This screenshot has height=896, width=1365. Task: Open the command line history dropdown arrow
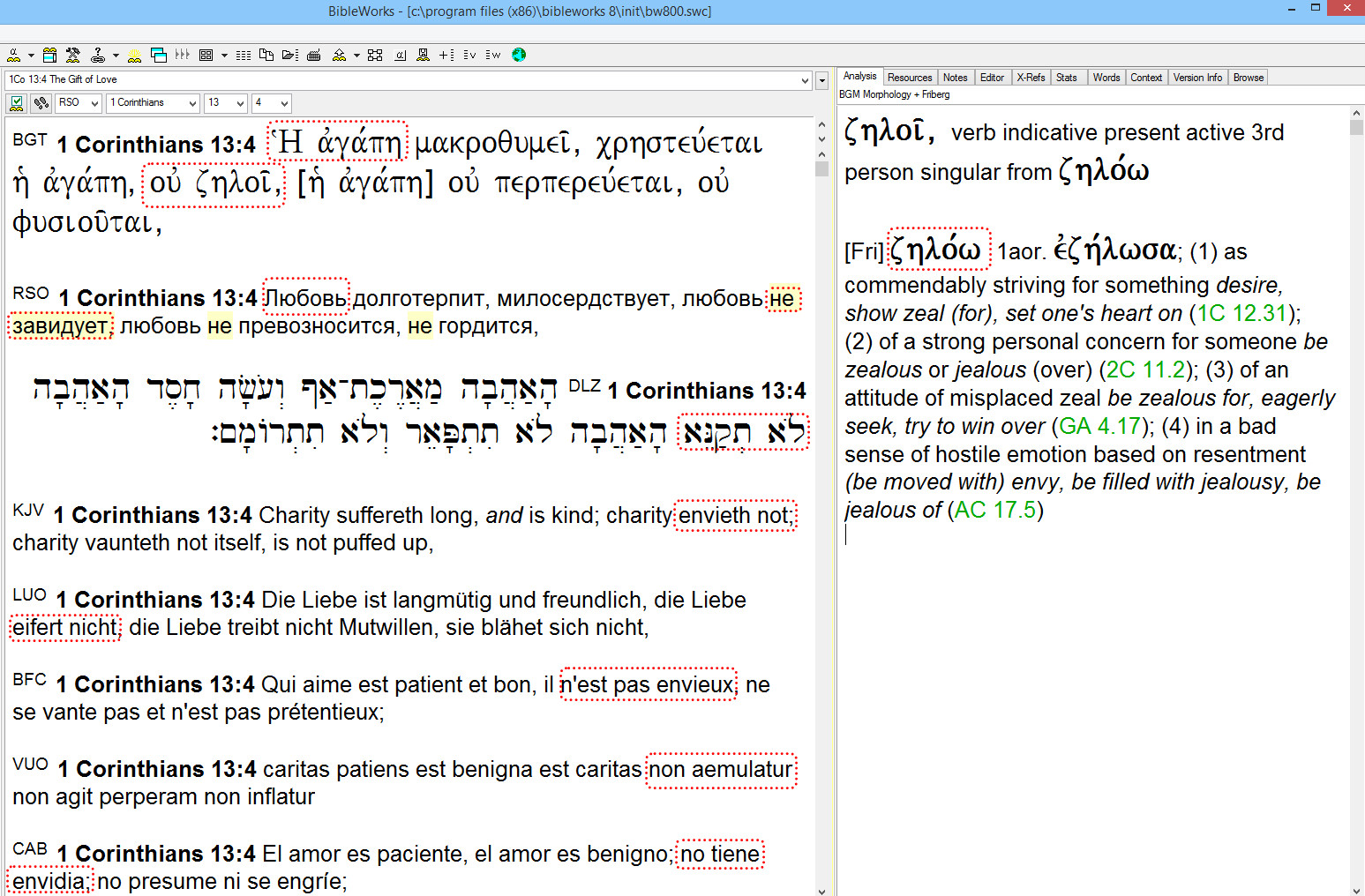pos(805,80)
